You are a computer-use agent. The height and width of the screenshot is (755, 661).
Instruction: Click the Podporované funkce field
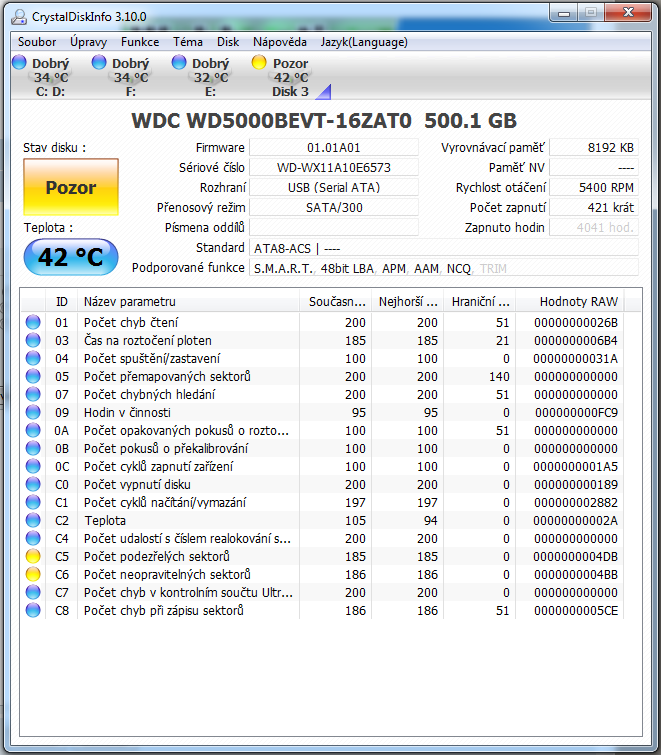coord(444,268)
